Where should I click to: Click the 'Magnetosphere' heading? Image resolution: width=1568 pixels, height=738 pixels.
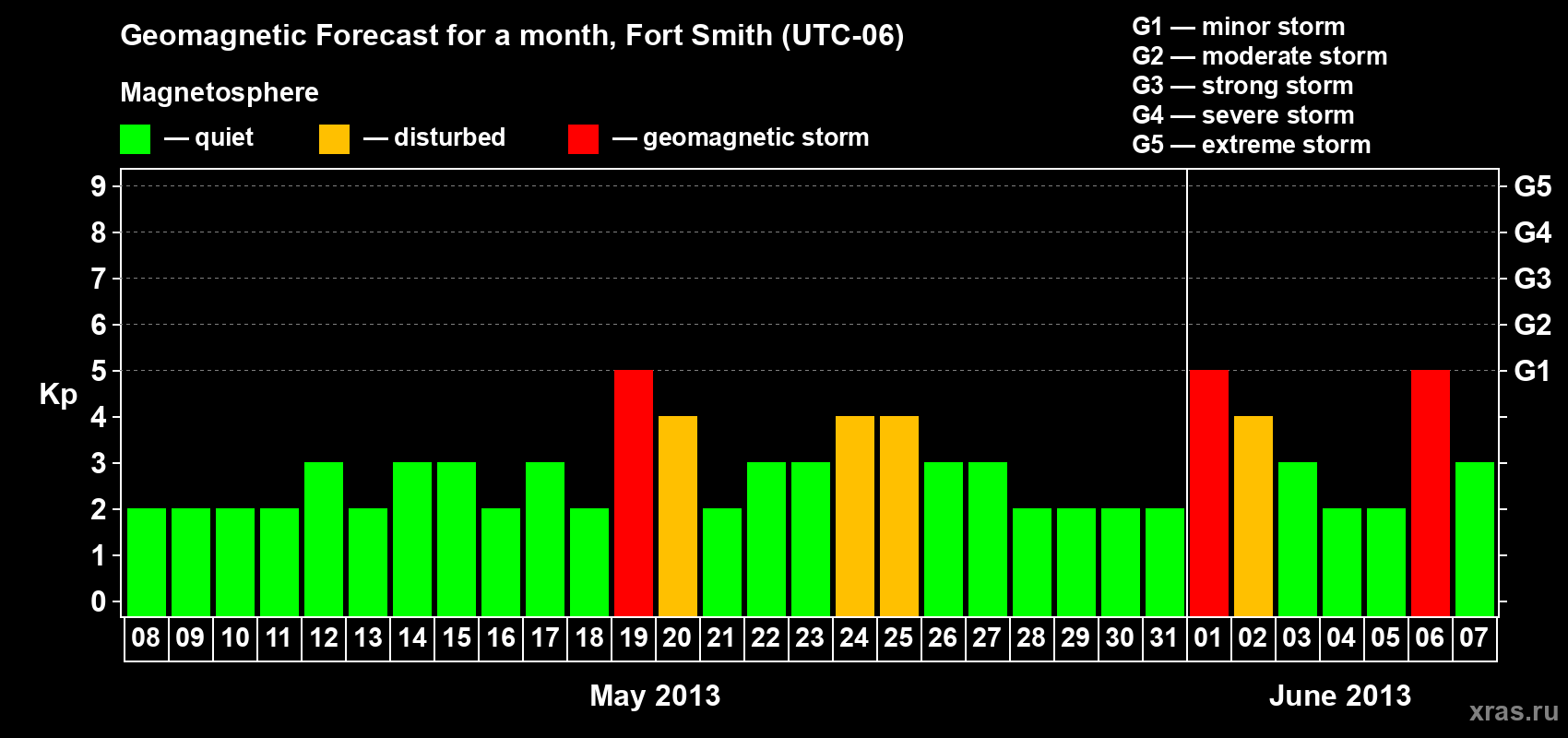tap(220, 93)
